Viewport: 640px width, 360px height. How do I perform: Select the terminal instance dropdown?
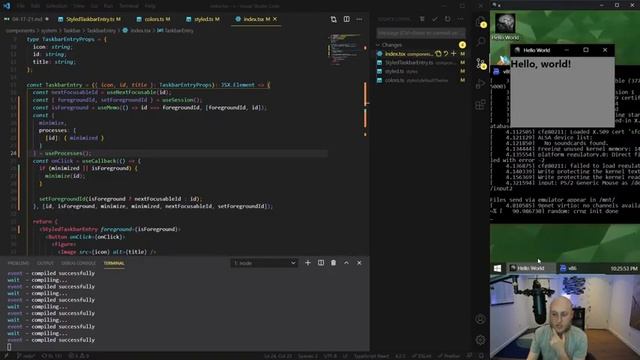pos(264,263)
